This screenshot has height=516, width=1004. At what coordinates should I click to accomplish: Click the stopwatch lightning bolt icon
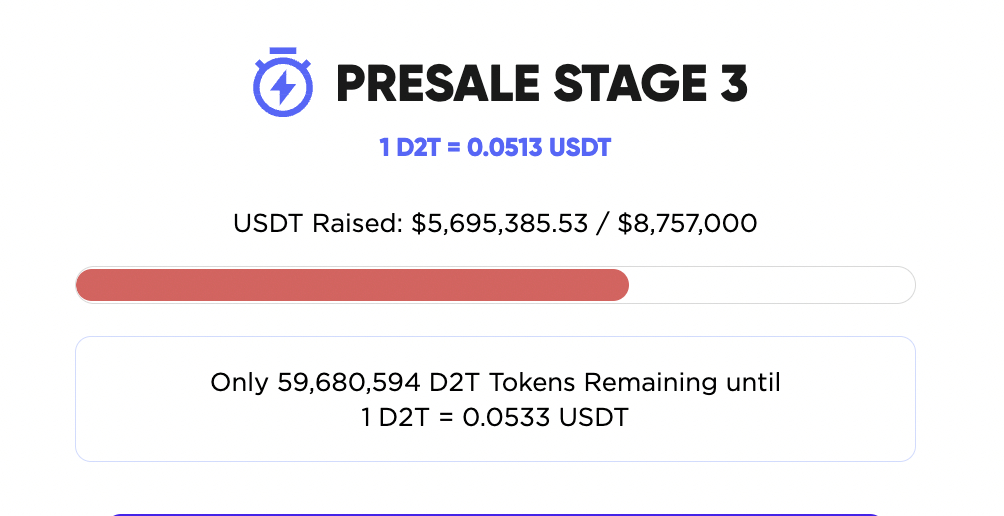point(283,82)
